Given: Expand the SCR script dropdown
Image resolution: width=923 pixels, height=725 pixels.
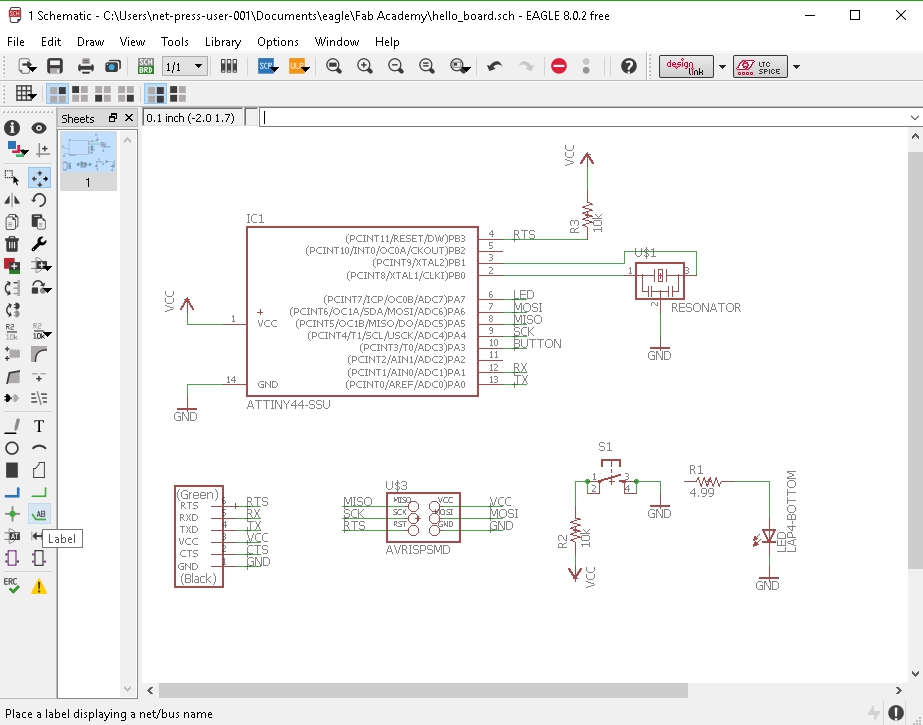Looking at the screenshot, I should pos(275,69).
